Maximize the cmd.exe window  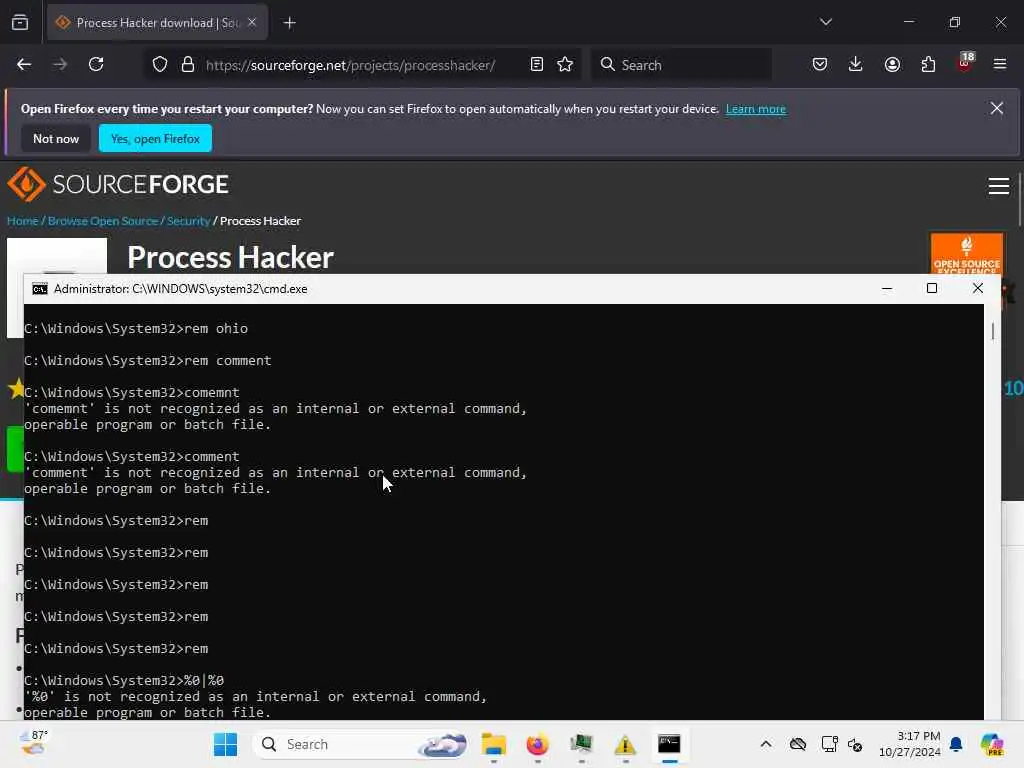coord(932,289)
